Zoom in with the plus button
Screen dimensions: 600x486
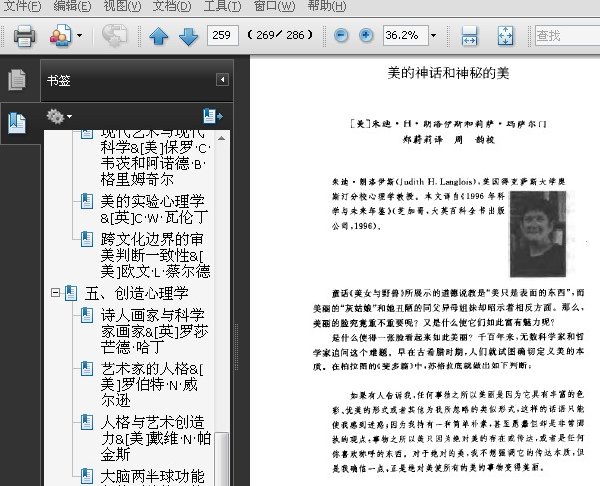point(366,36)
